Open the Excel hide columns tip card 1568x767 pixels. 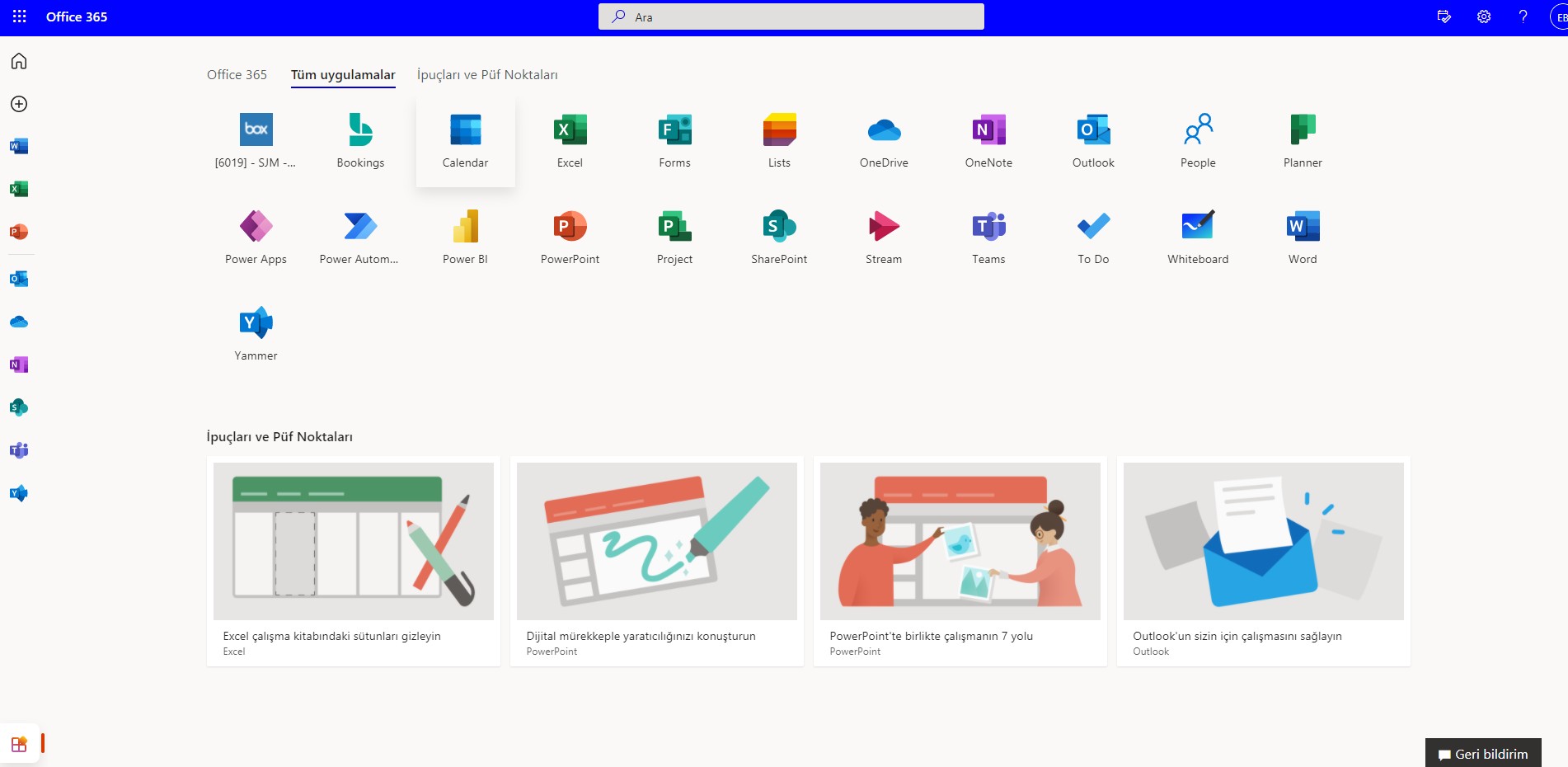pos(353,561)
